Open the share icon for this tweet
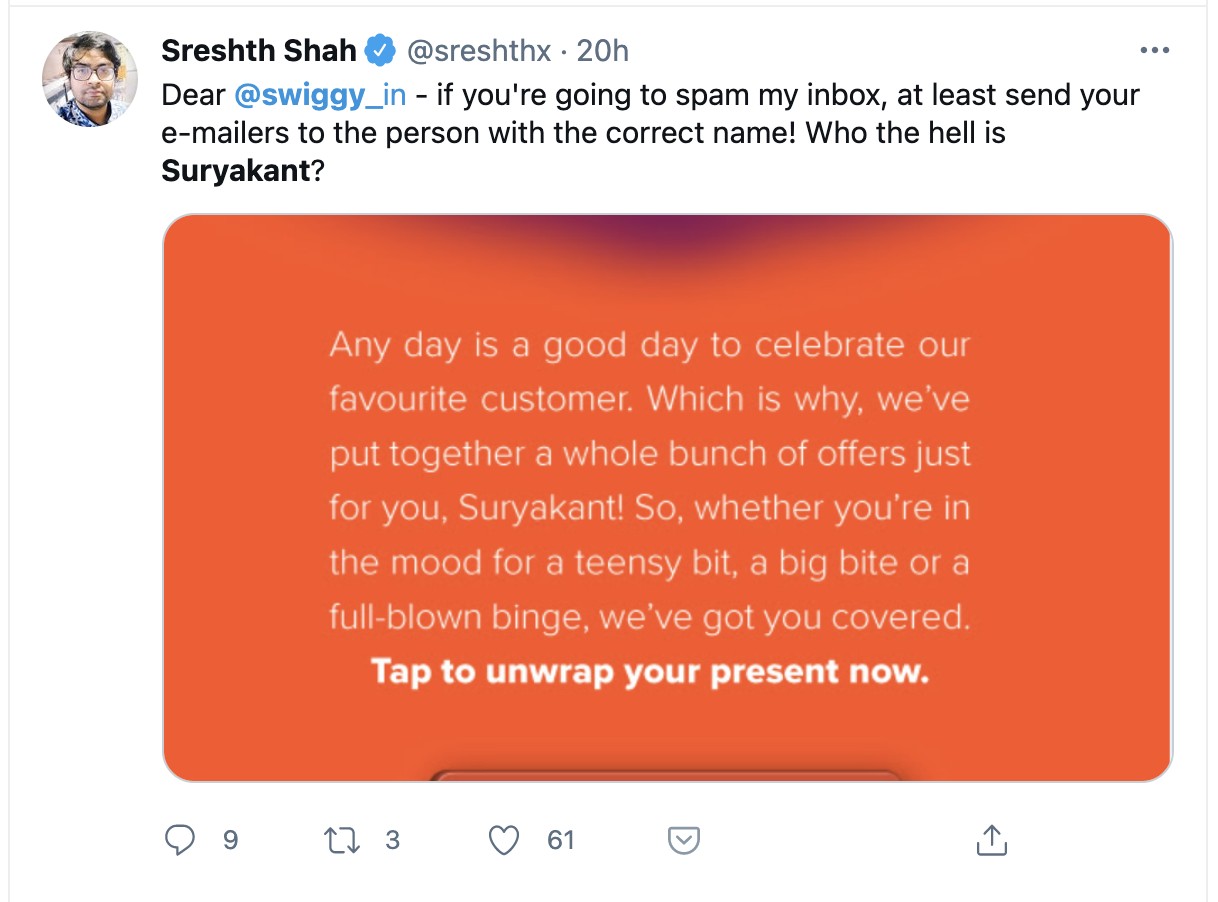The width and height of the screenshot is (1218, 902). (991, 840)
